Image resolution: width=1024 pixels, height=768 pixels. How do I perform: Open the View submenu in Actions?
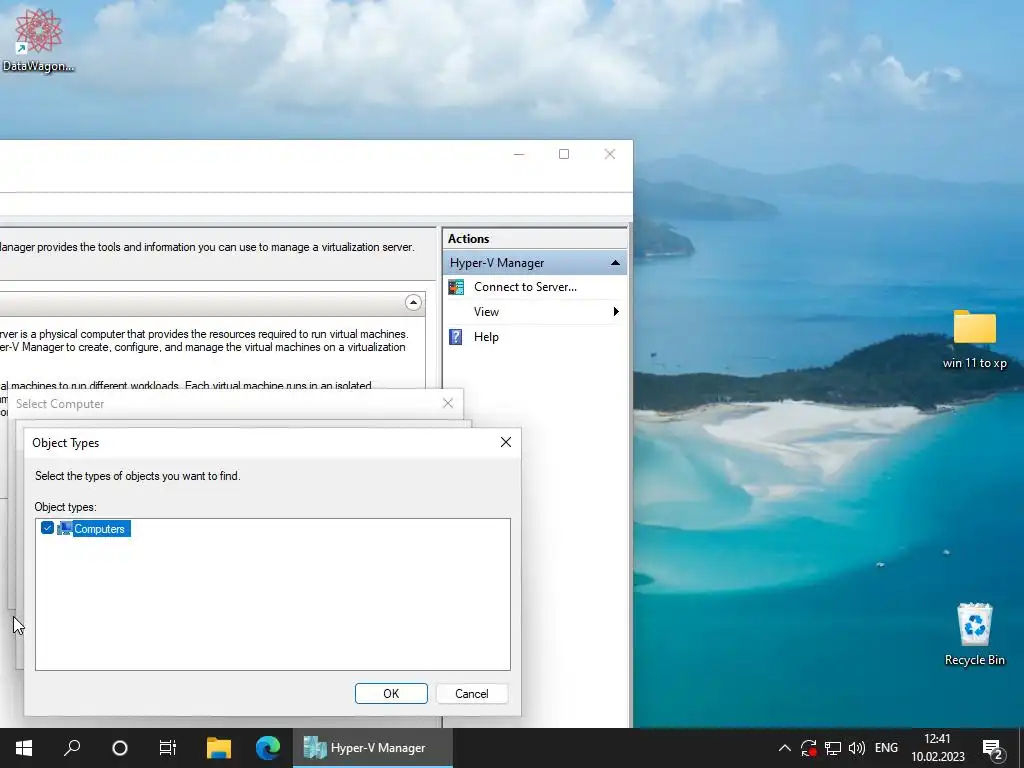click(487, 312)
